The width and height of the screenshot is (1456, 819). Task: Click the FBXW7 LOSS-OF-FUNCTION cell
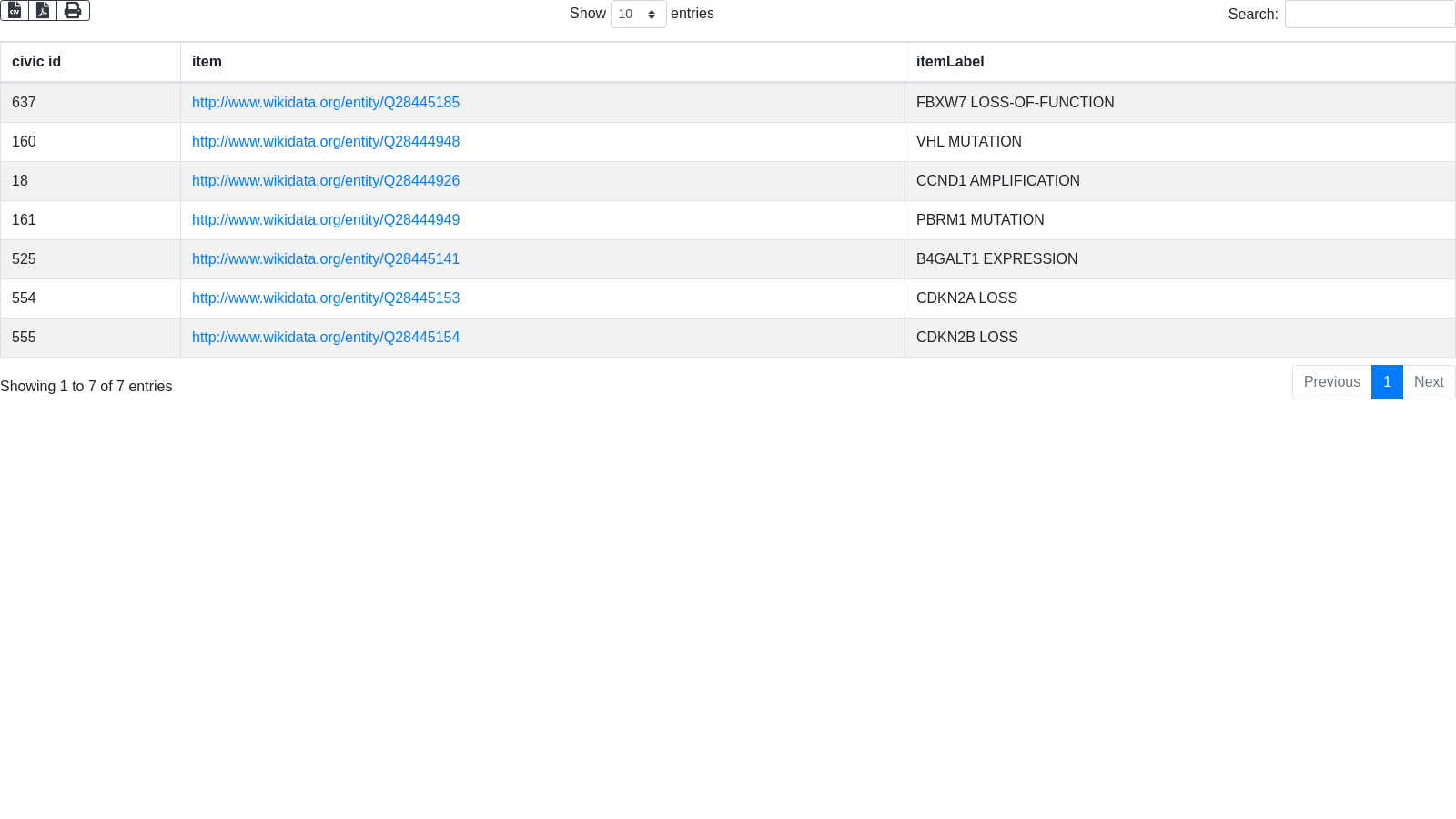click(x=1015, y=103)
